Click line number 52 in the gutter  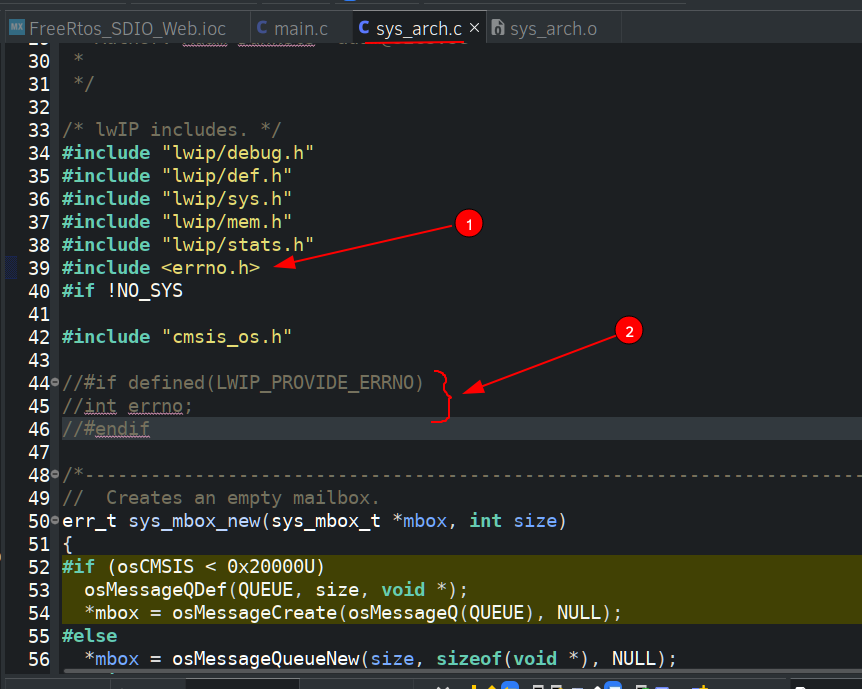coord(38,567)
